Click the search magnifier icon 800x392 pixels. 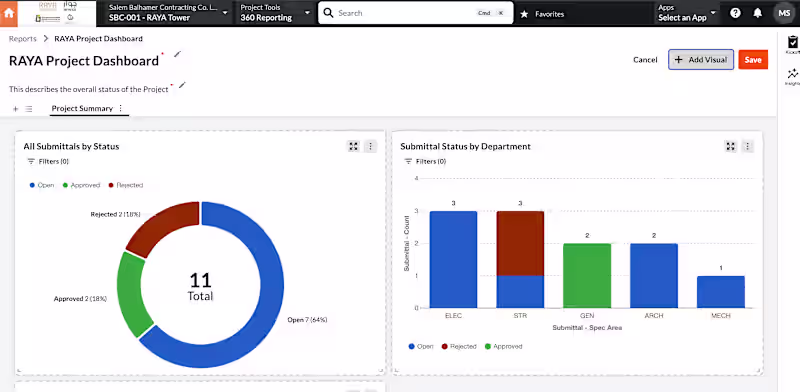coord(329,13)
